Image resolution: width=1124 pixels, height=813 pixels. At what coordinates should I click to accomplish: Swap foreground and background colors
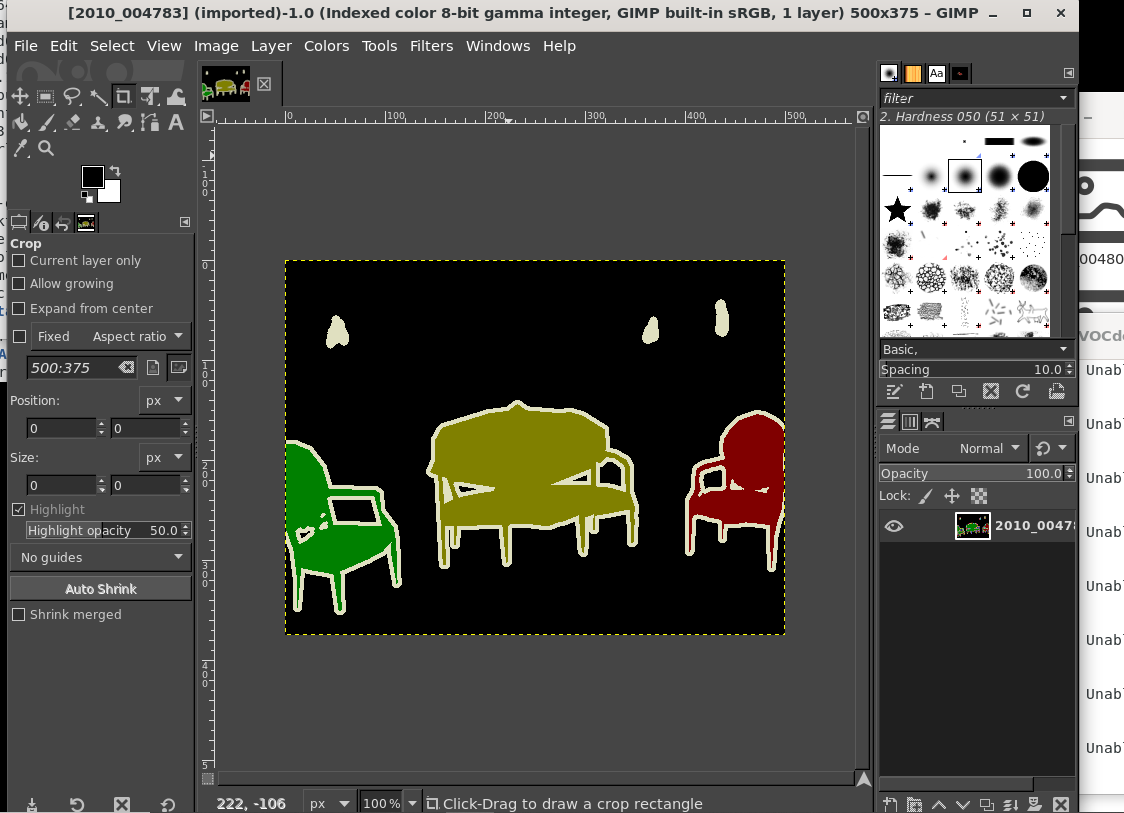(115, 171)
